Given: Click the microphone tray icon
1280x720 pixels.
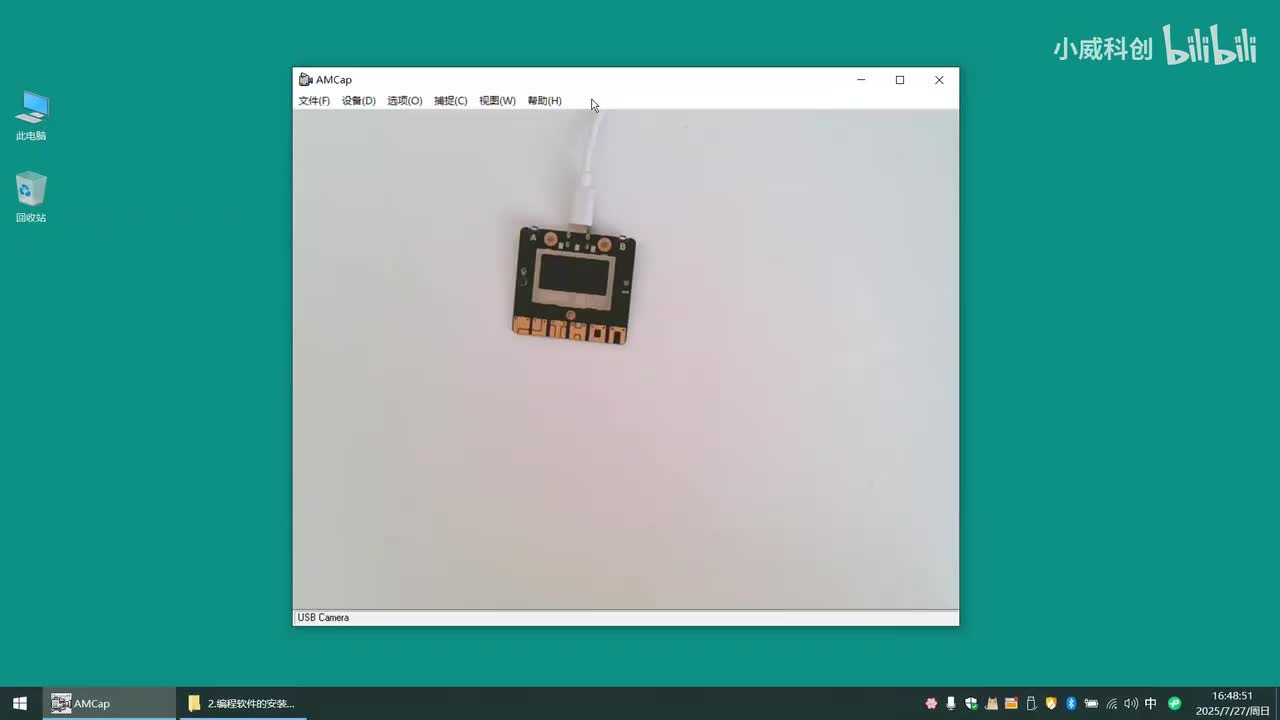Looking at the screenshot, I should (951, 704).
